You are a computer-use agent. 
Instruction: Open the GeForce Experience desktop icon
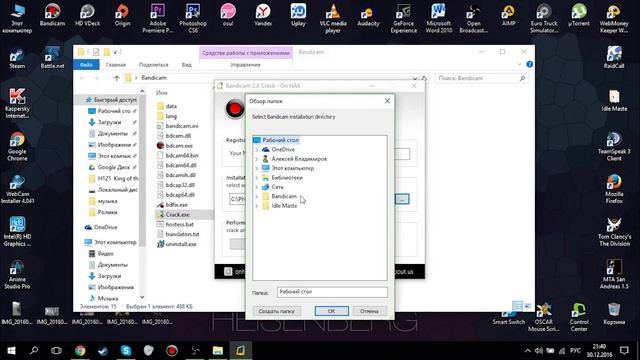point(403,18)
